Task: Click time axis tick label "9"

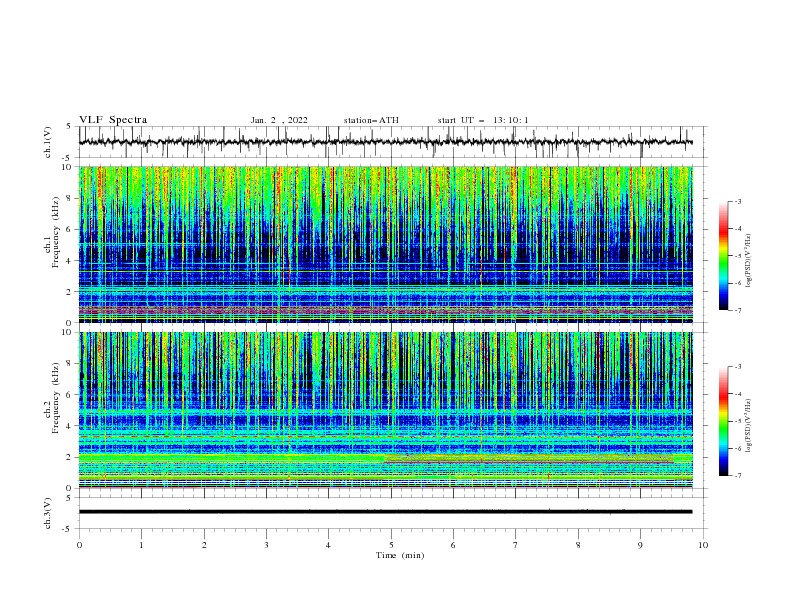Action: point(640,545)
